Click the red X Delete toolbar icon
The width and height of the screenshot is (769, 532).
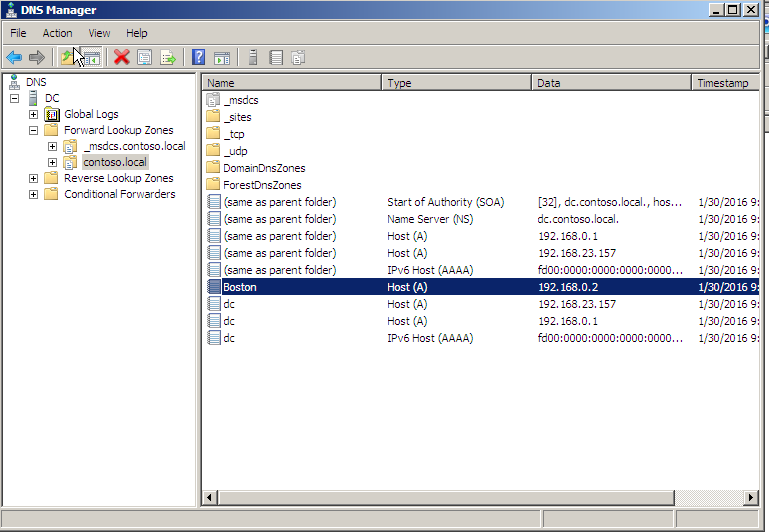click(121, 57)
